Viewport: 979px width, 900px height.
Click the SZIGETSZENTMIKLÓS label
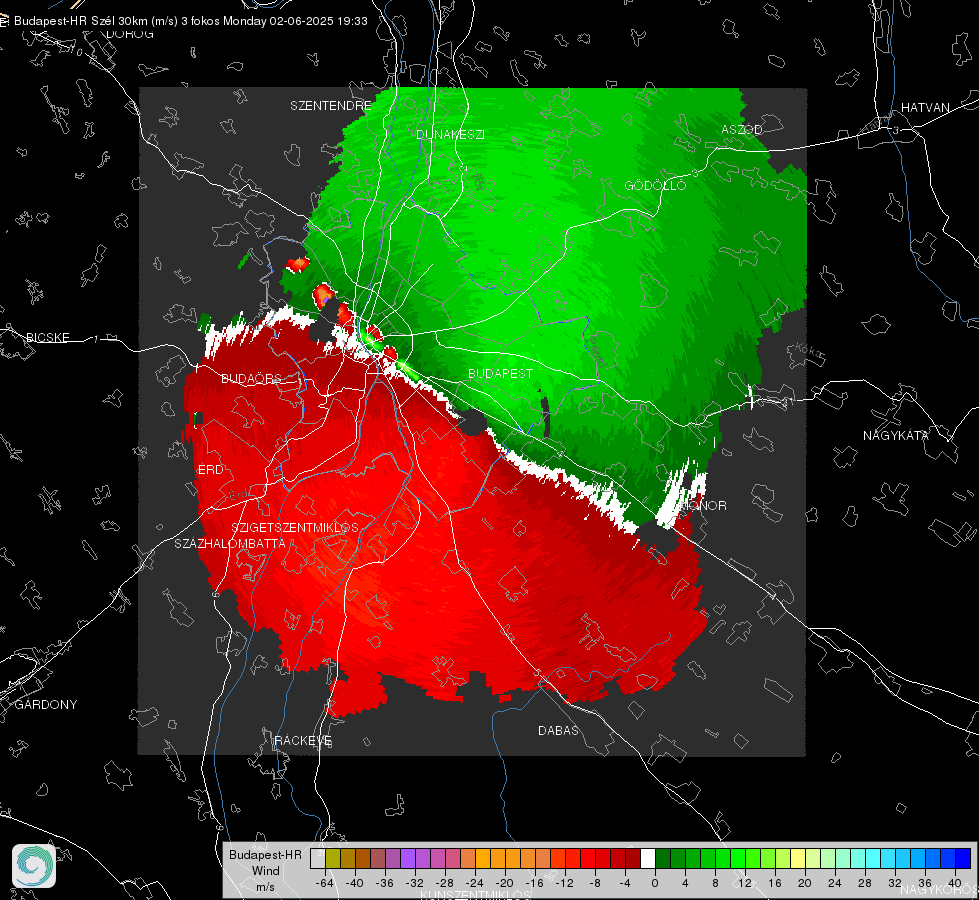tap(295, 527)
